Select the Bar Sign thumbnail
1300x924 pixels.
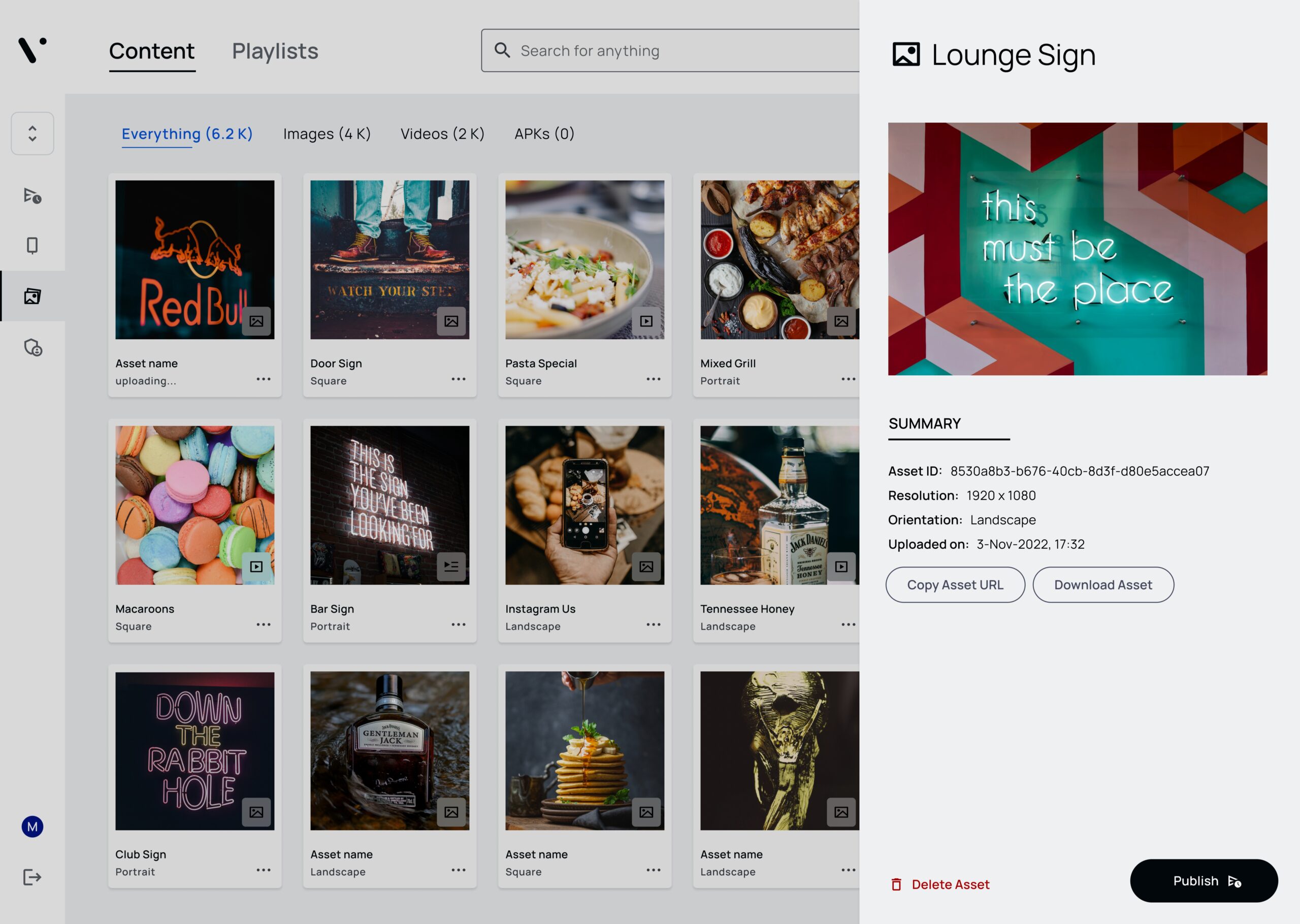tap(389, 505)
